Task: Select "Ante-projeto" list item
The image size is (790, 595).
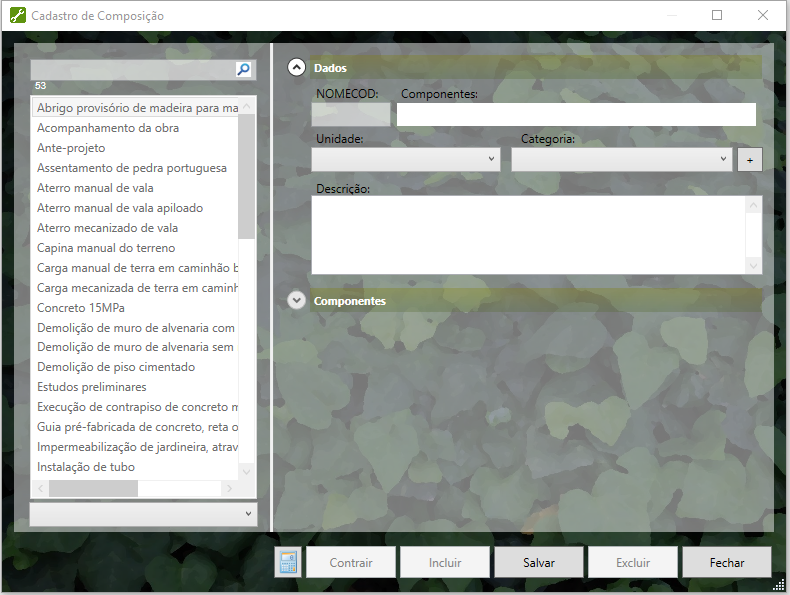Action: coord(71,148)
